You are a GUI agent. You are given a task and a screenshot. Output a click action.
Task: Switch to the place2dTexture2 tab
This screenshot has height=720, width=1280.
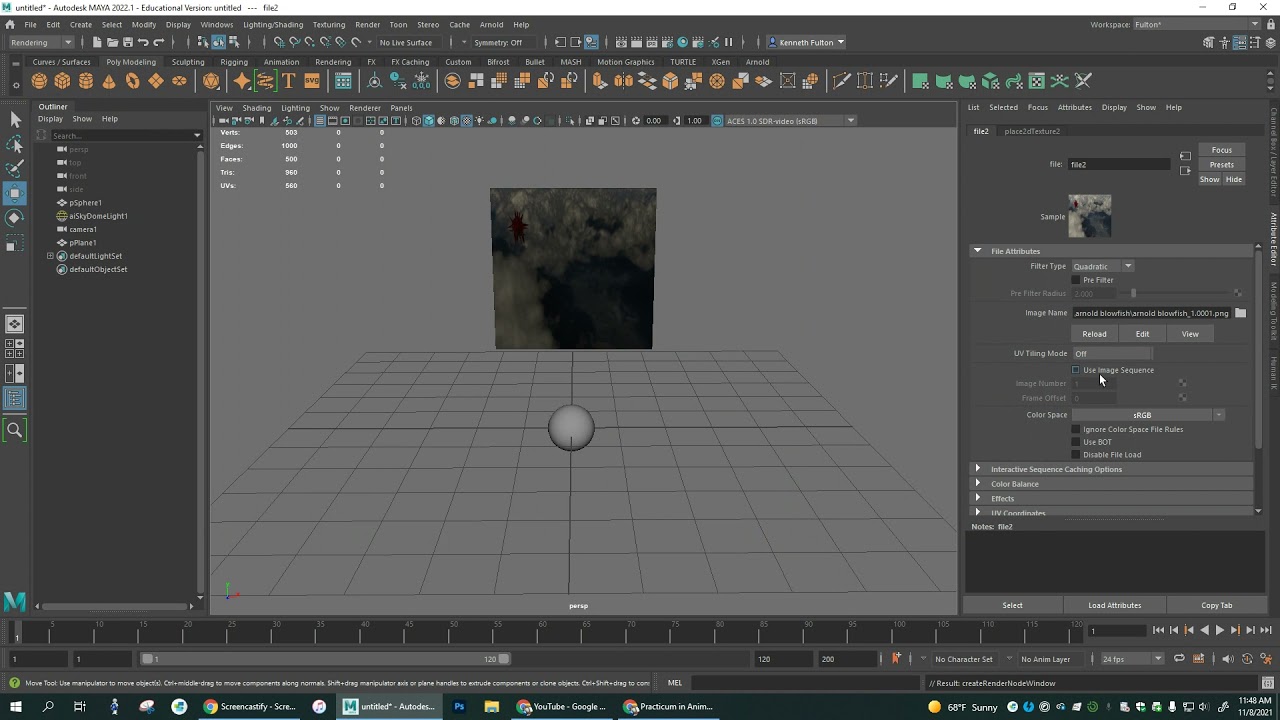pos(1032,131)
